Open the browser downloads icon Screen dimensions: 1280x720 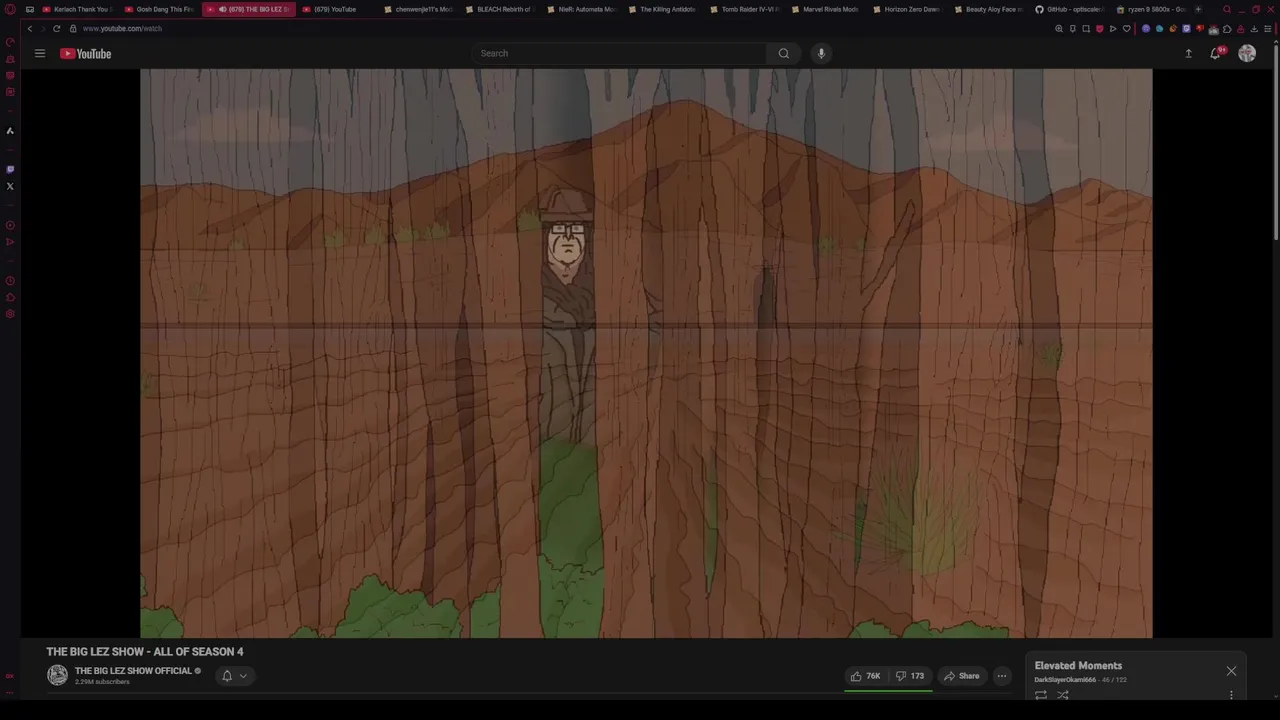coord(1254,28)
